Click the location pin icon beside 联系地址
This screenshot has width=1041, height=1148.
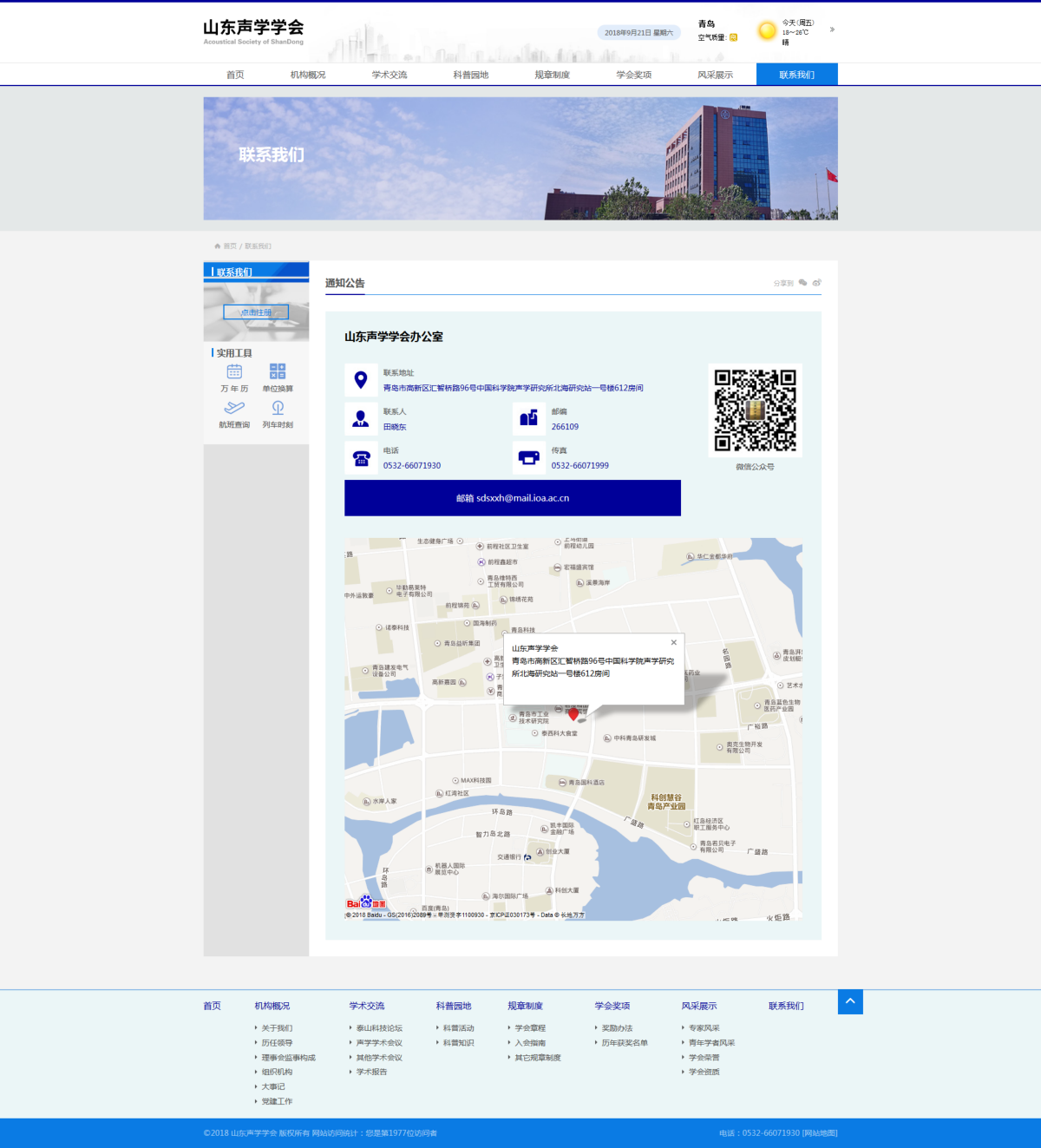point(361,380)
